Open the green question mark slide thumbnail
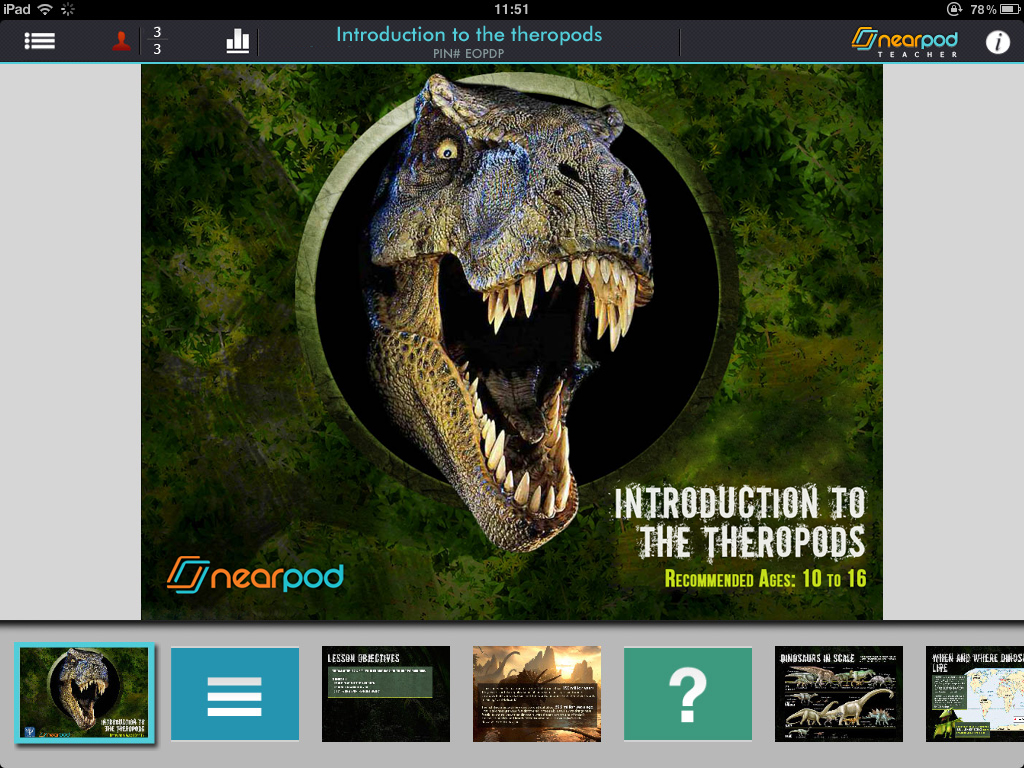 [688, 694]
